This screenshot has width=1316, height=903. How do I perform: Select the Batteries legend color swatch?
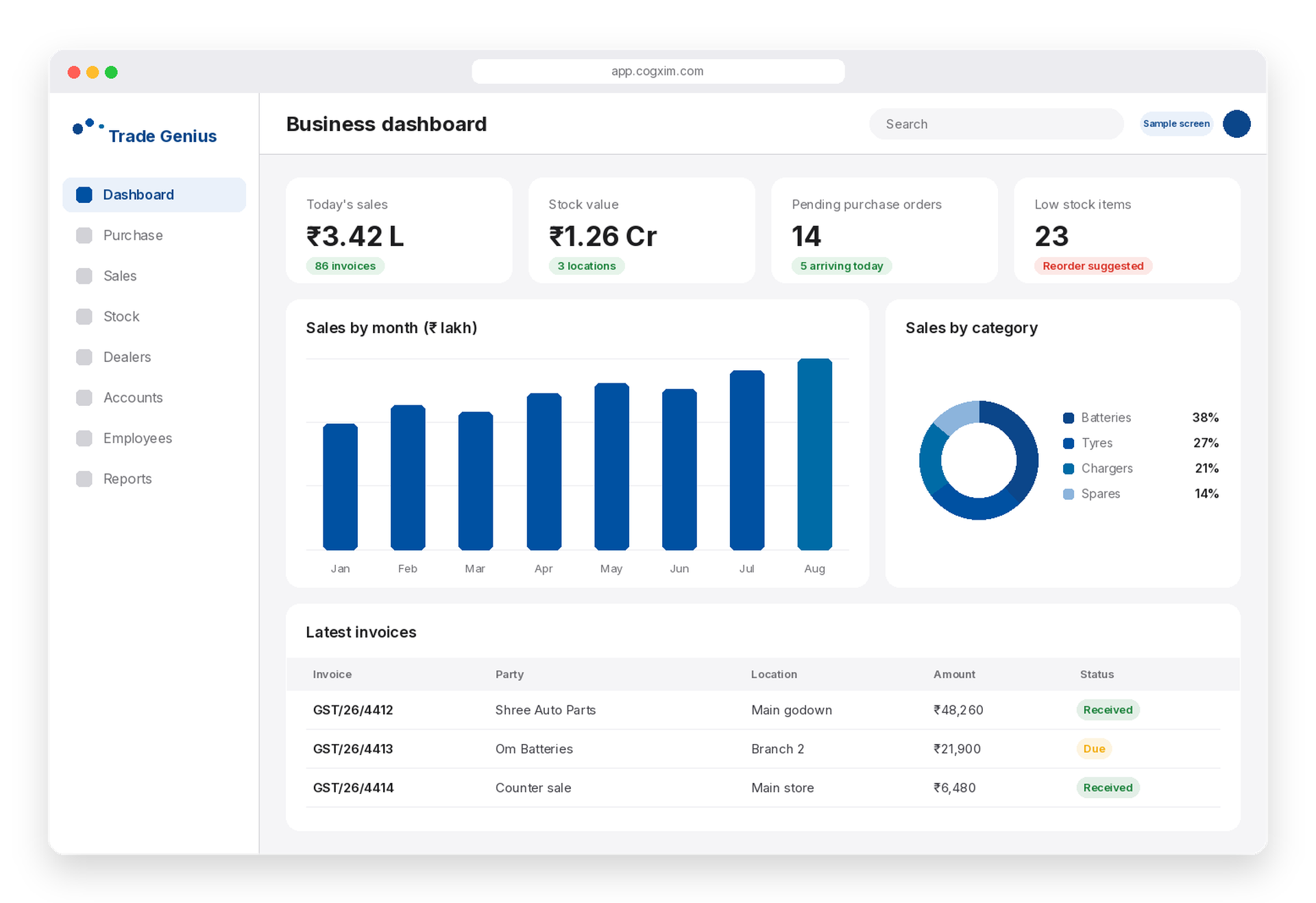click(x=1068, y=418)
